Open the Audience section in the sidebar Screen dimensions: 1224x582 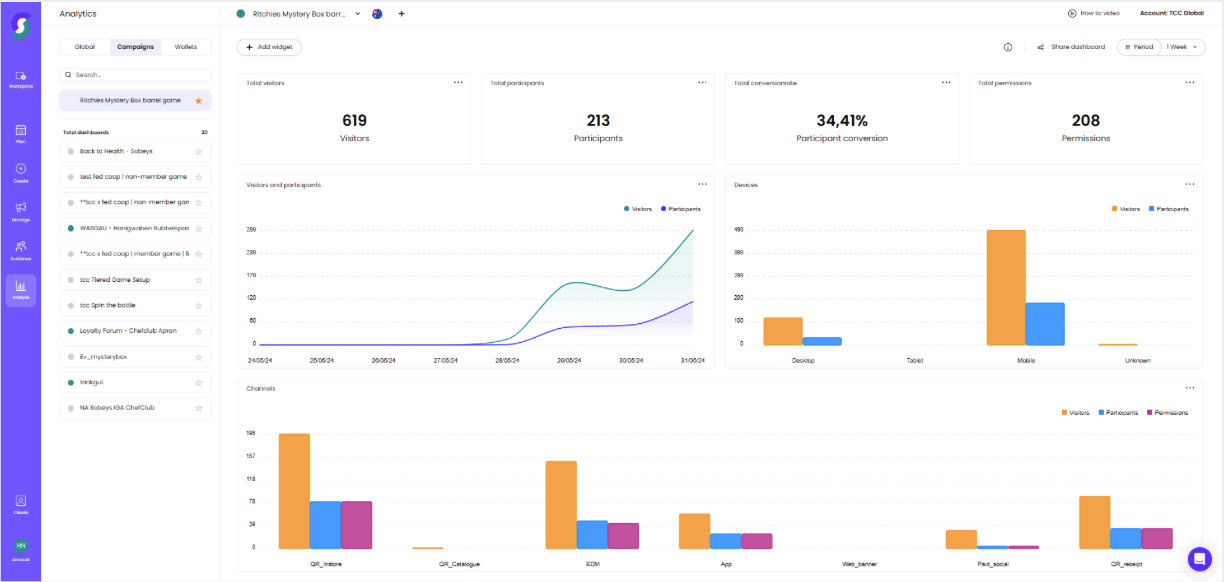coord(20,249)
